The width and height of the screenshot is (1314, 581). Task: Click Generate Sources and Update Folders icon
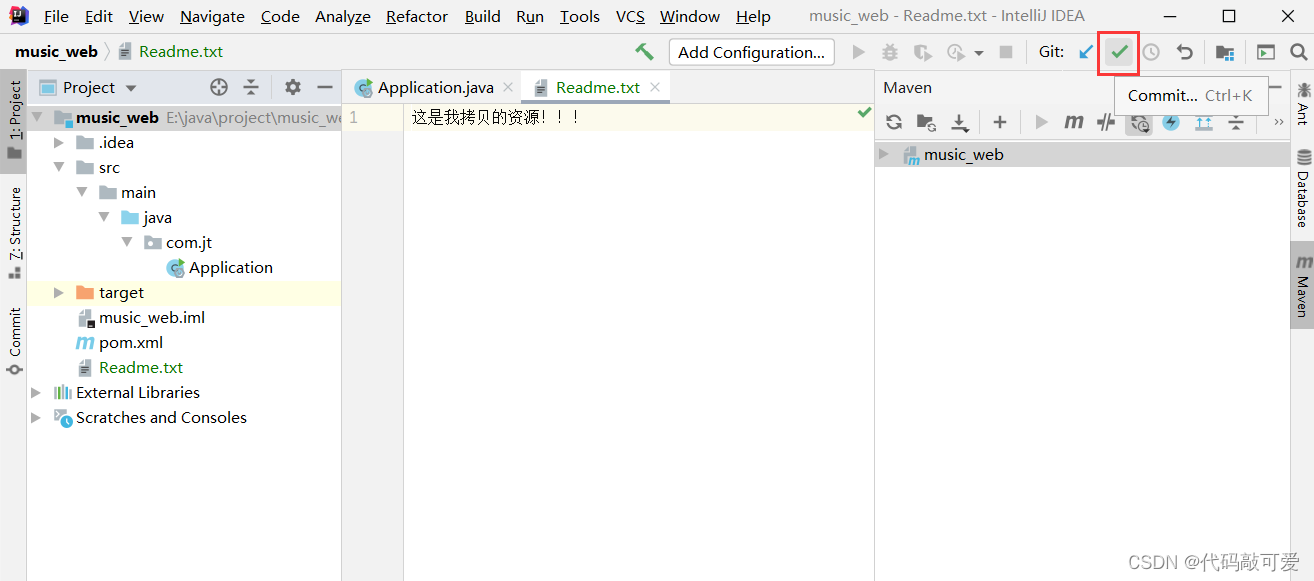[927, 122]
